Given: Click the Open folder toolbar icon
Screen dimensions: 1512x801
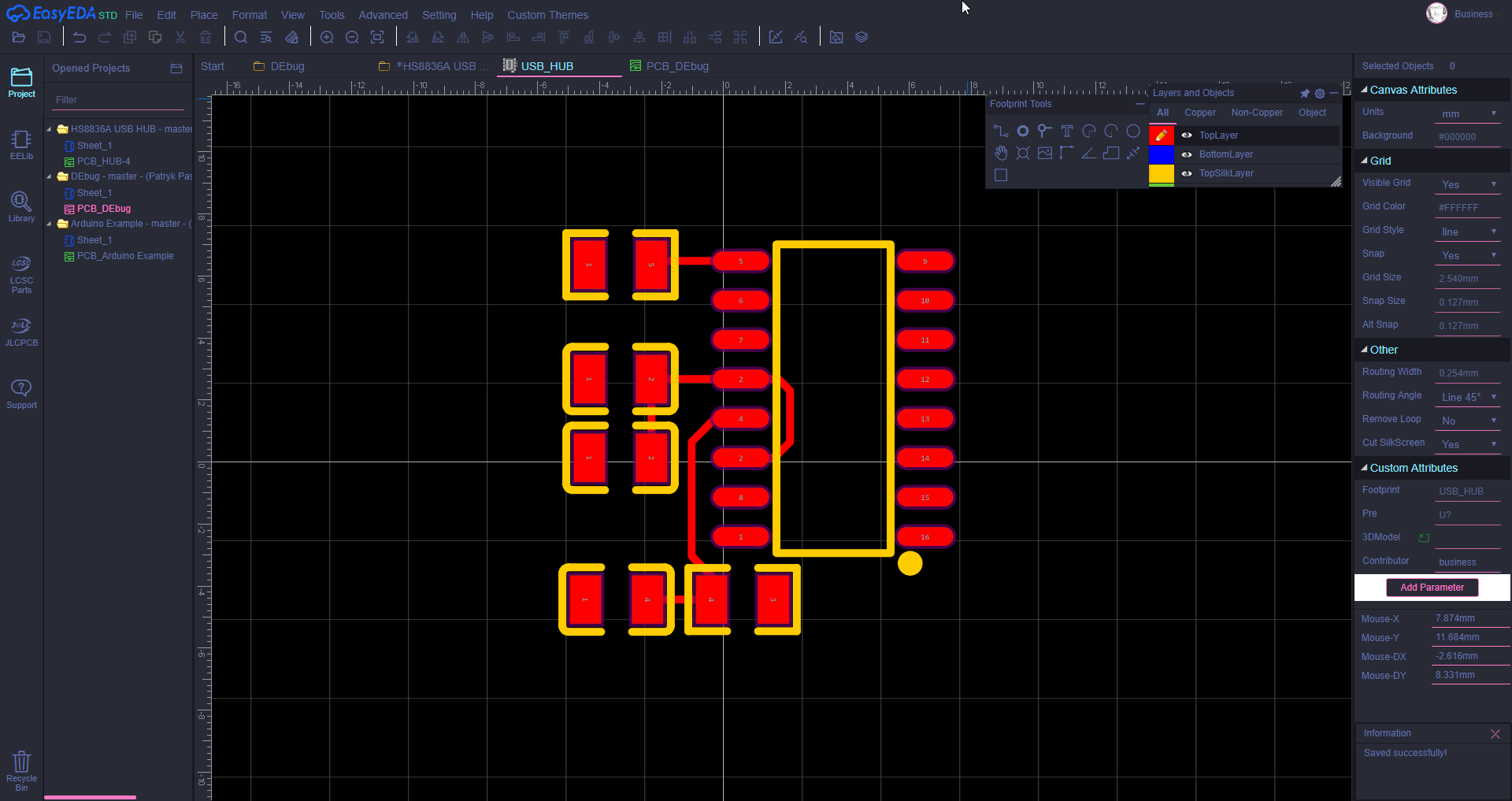Looking at the screenshot, I should click(x=19, y=37).
